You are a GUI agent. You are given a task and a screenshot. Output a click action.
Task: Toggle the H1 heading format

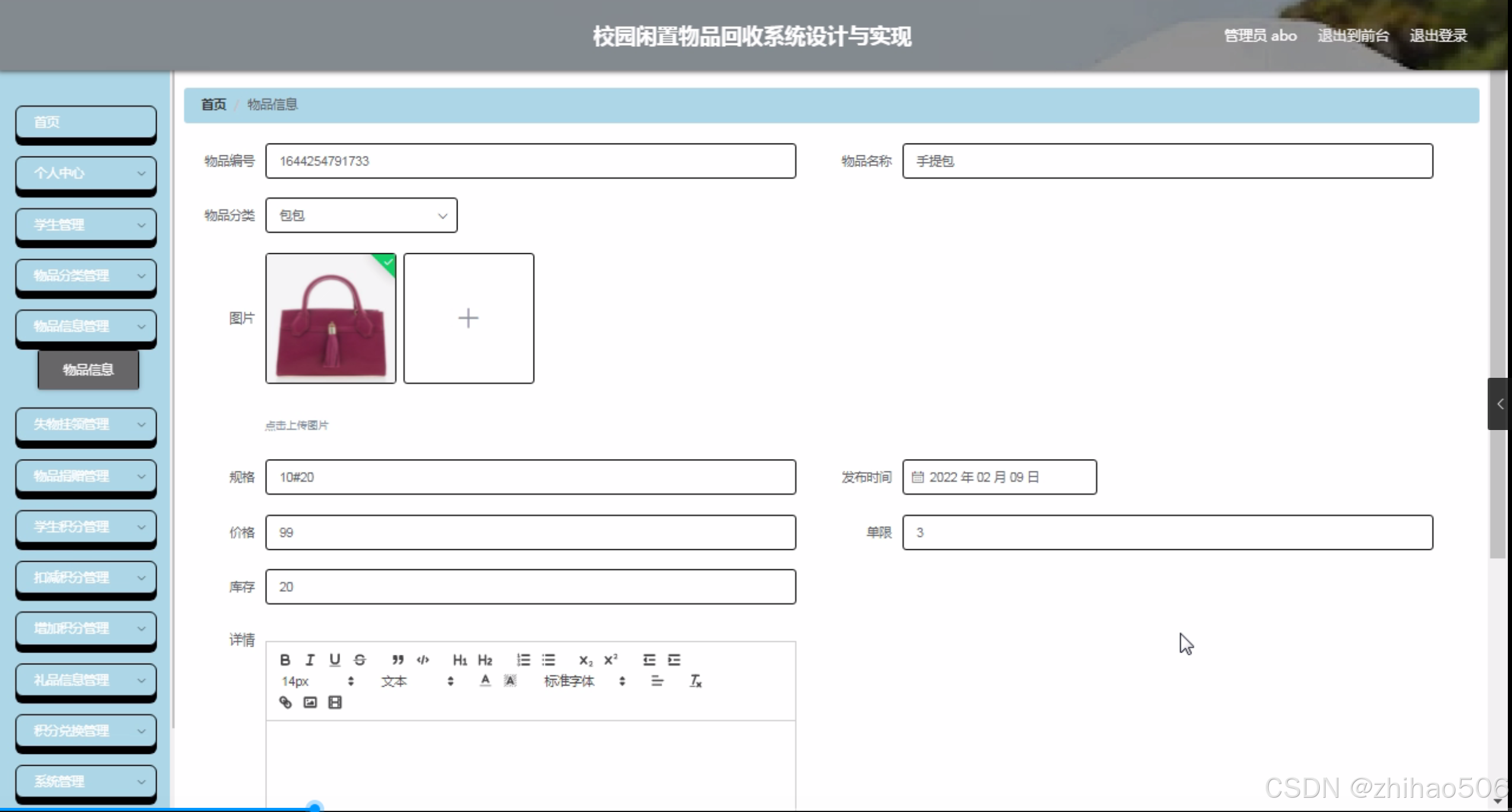click(459, 660)
